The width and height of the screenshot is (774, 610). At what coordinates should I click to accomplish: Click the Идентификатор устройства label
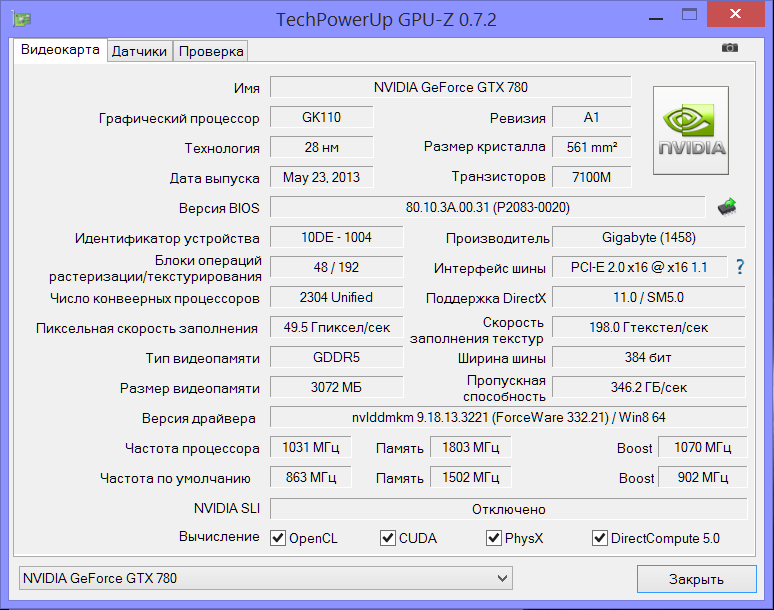click(167, 238)
